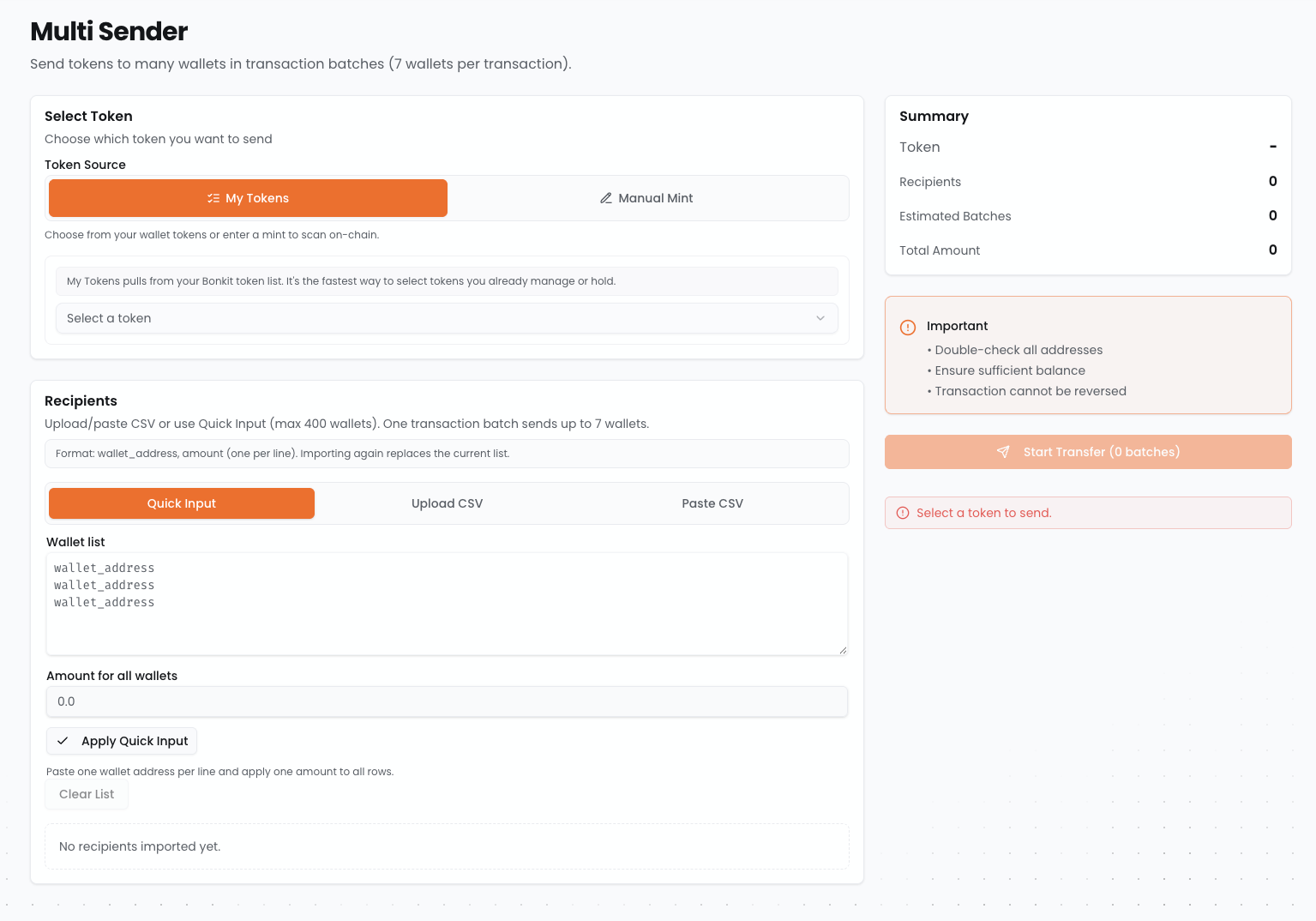This screenshot has height=921, width=1316.
Task: Open the Paste CSV tab
Action: [x=712, y=503]
